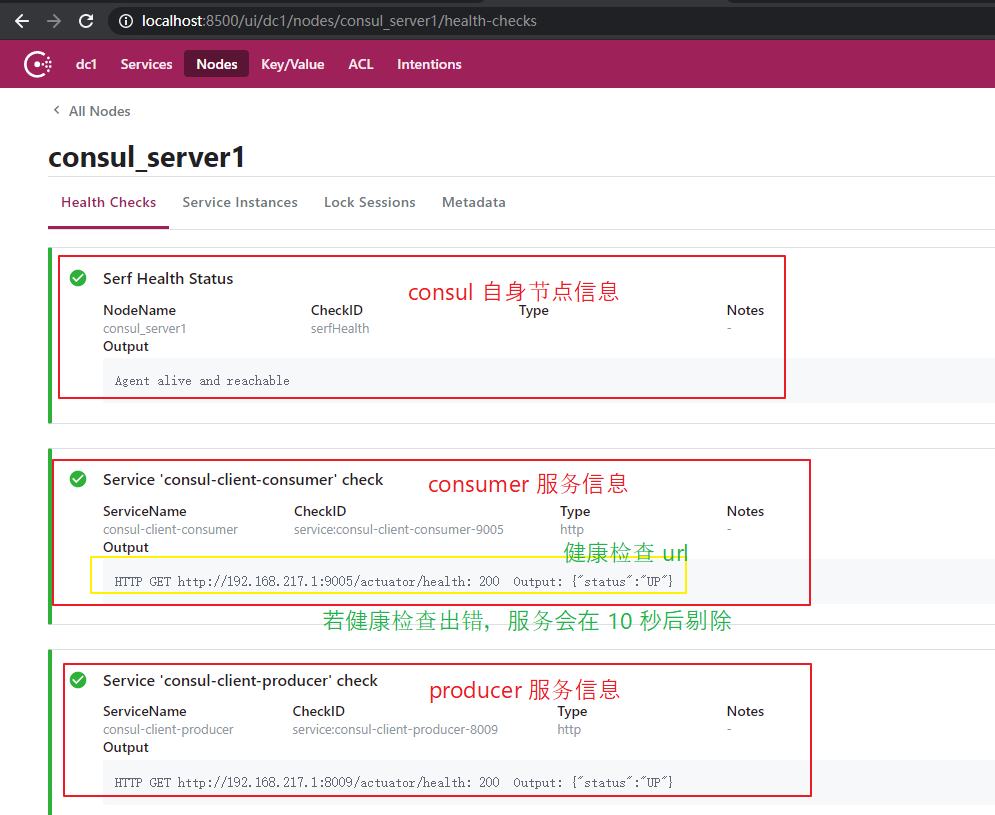Select the Nodes menu item
The image size is (995, 815).
coord(216,64)
